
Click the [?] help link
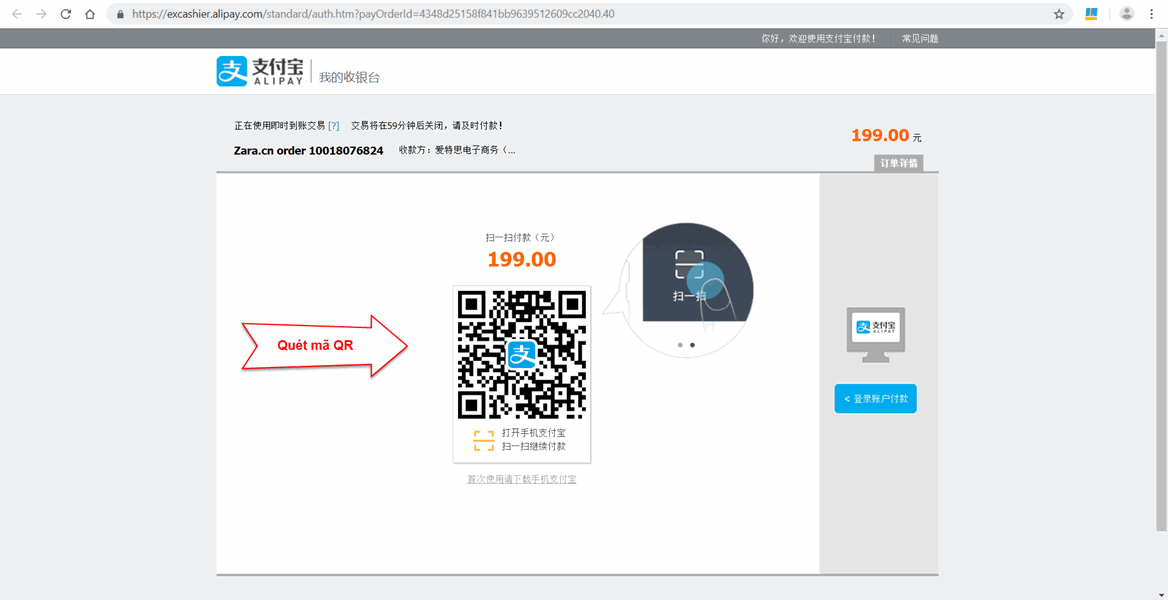pyautogui.click(x=334, y=126)
